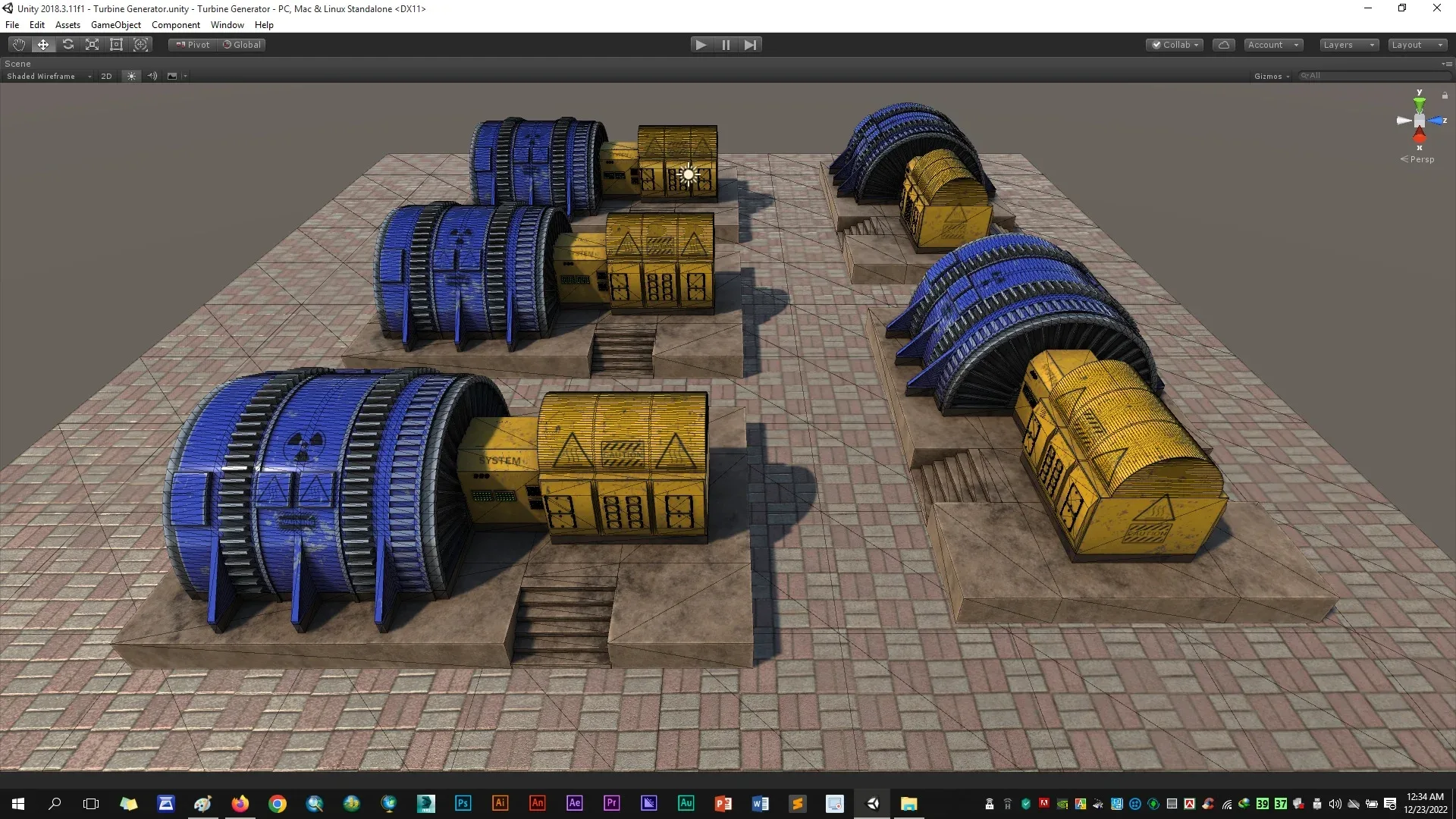Image resolution: width=1456 pixels, height=819 pixels.
Task: Toggle Pivot/Center handle position
Action: pyautogui.click(x=193, y=45)
